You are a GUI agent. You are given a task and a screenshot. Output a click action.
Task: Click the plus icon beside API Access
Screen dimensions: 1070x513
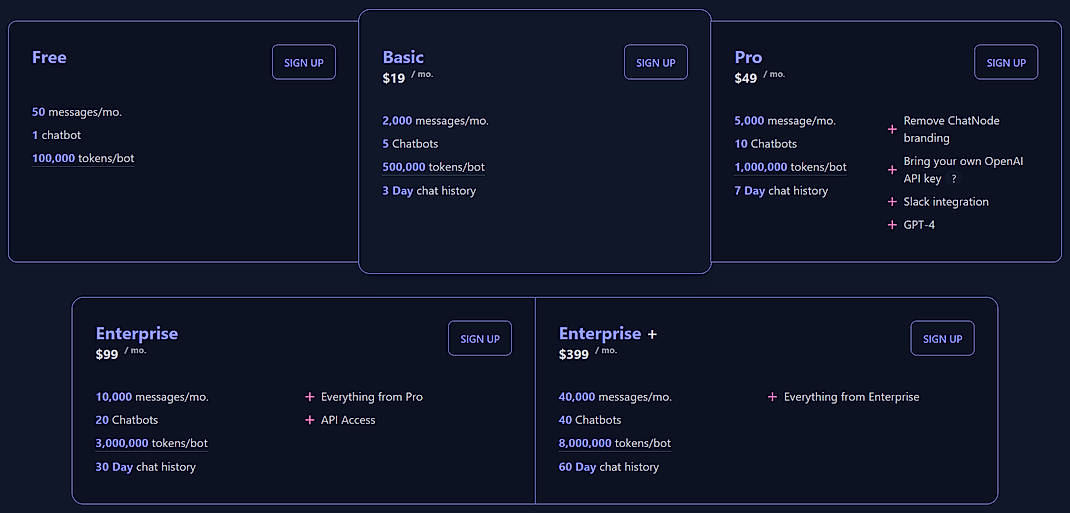[310, 420]
